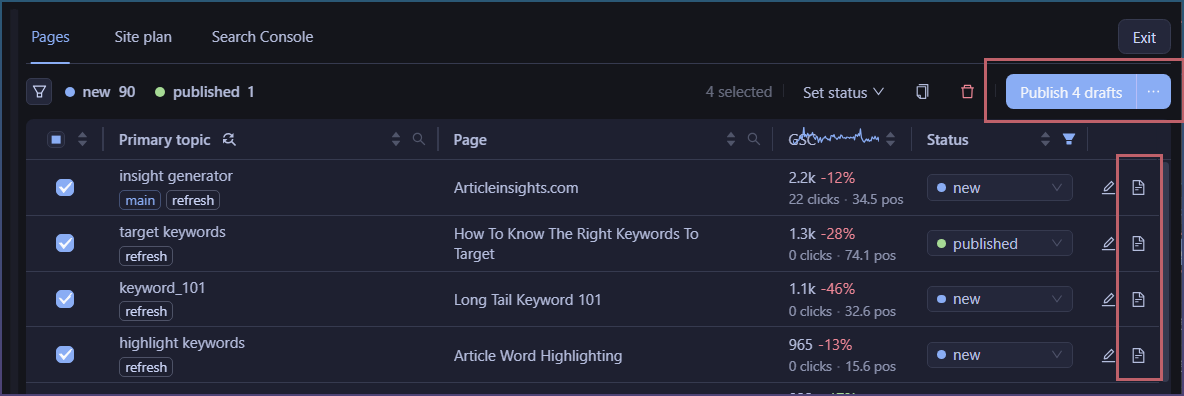Viewport: 1184px width, 396px height.
Task: Toggle the select-all header checkbox
Action: pos(57,139)
